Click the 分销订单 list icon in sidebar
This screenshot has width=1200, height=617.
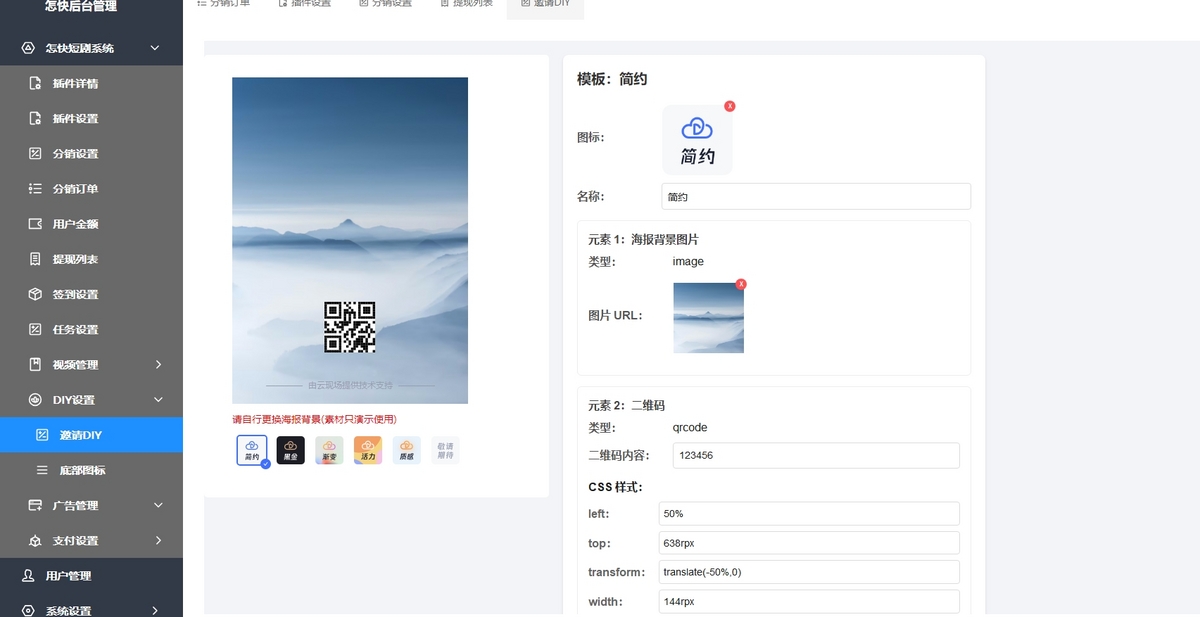[x=35, y=188]
